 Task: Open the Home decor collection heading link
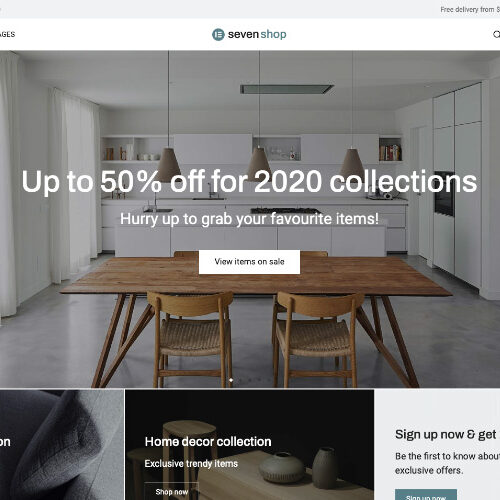(x=208, y=442)
